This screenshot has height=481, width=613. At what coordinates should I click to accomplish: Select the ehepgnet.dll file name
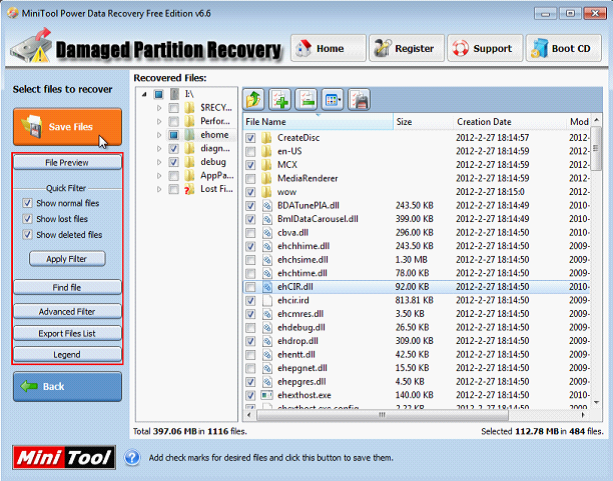click(x=302, y=368)
